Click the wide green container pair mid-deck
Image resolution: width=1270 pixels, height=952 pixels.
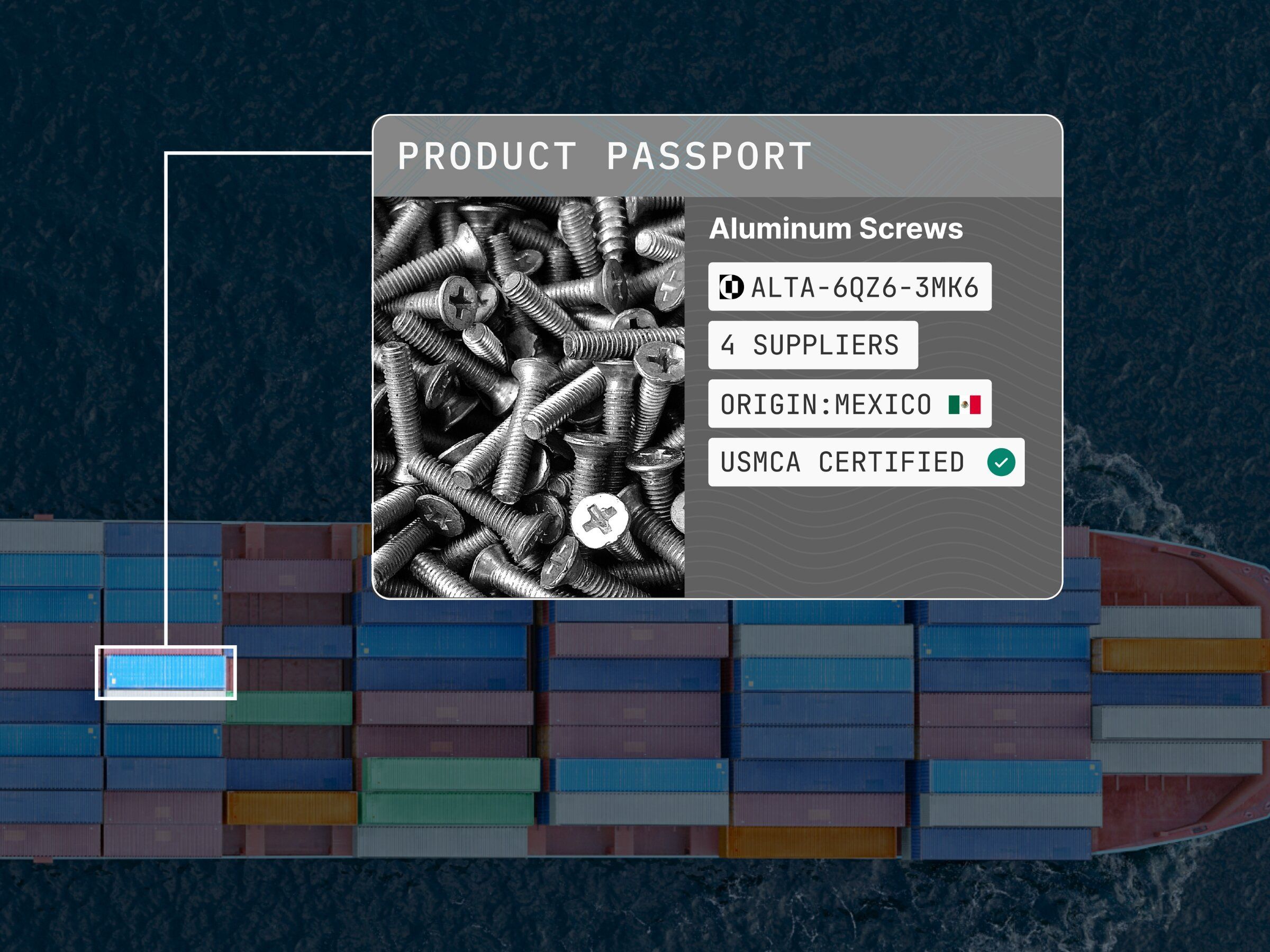click(x=451, y=791)
